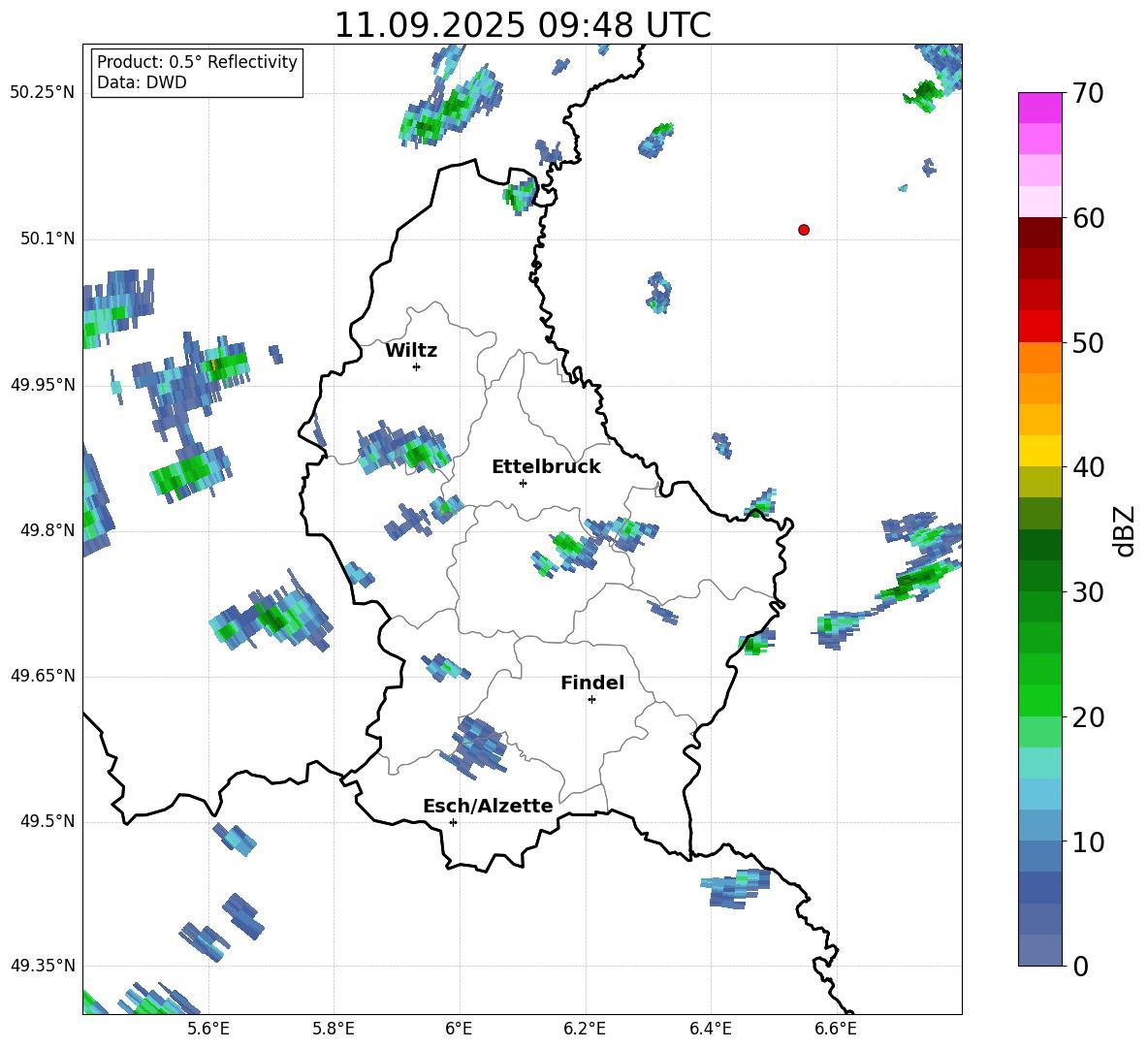Click the Ettelbruck cross marker
The height and width of the screenshot is (1048, 1148).
(523, 483)
